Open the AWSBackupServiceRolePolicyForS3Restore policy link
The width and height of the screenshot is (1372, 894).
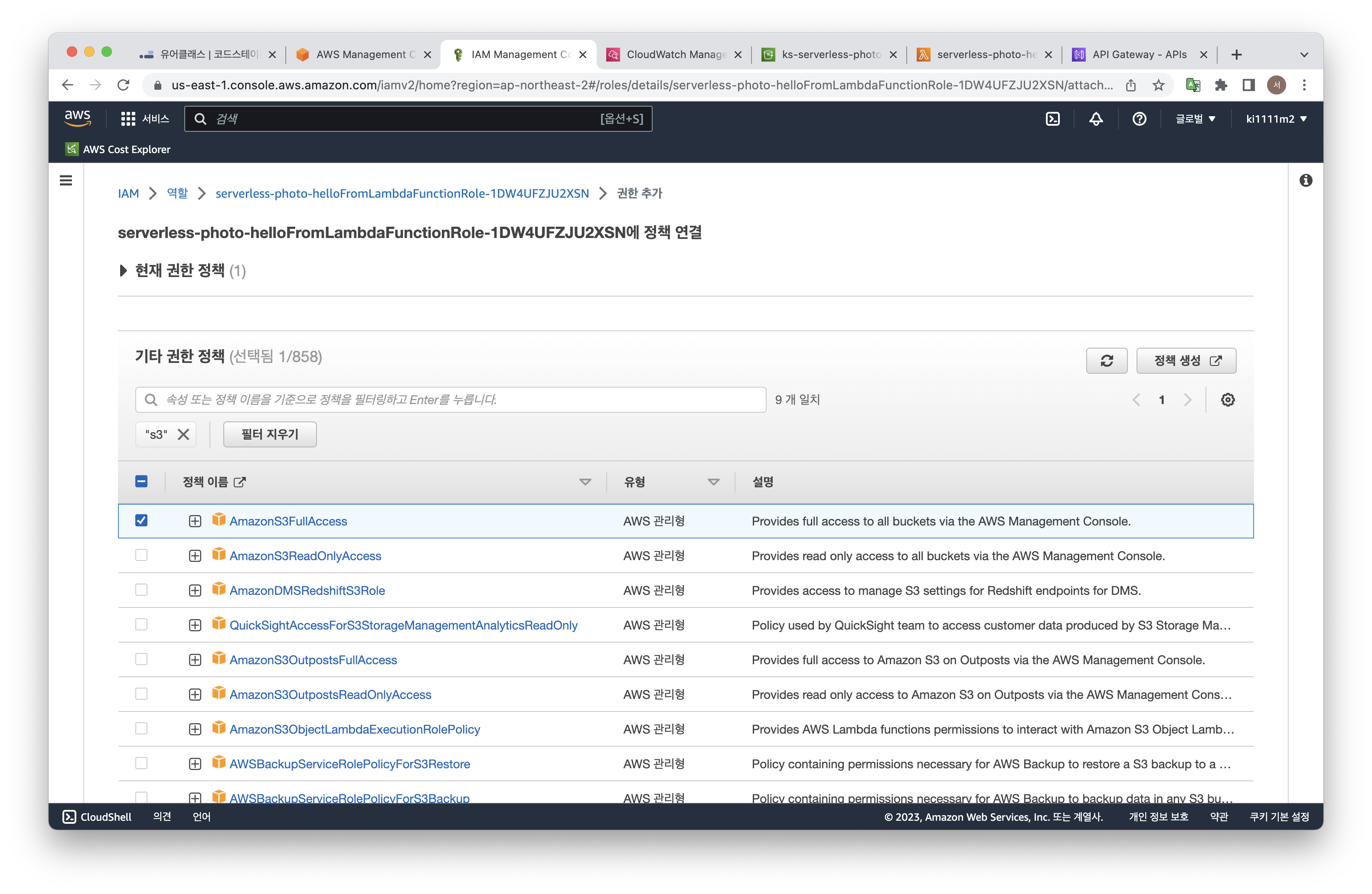pyautogui.click(x=350, y=764)
